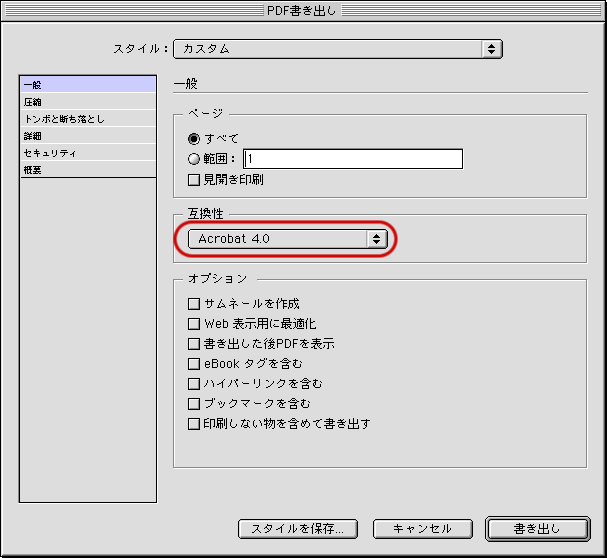Select トンボと断ち落とし in the category list
607x558 pixels.
point(88,119)
